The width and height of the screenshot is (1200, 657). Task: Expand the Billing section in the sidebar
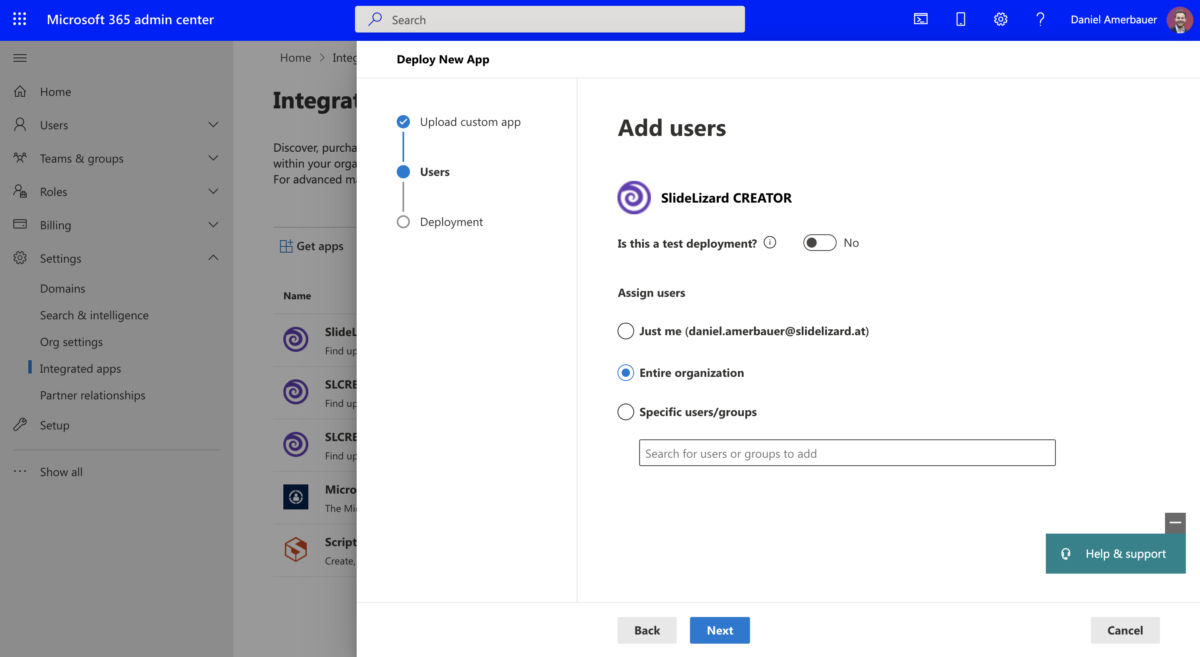212,224
